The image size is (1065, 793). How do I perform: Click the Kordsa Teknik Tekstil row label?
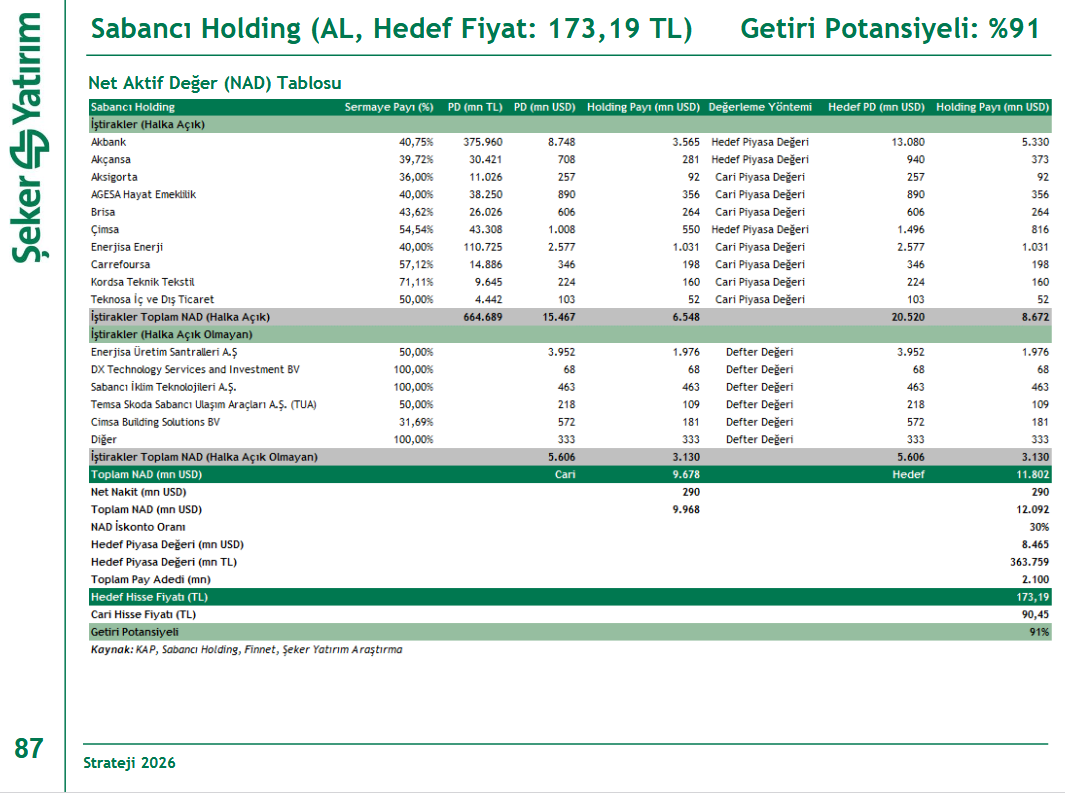click(142, 282)
